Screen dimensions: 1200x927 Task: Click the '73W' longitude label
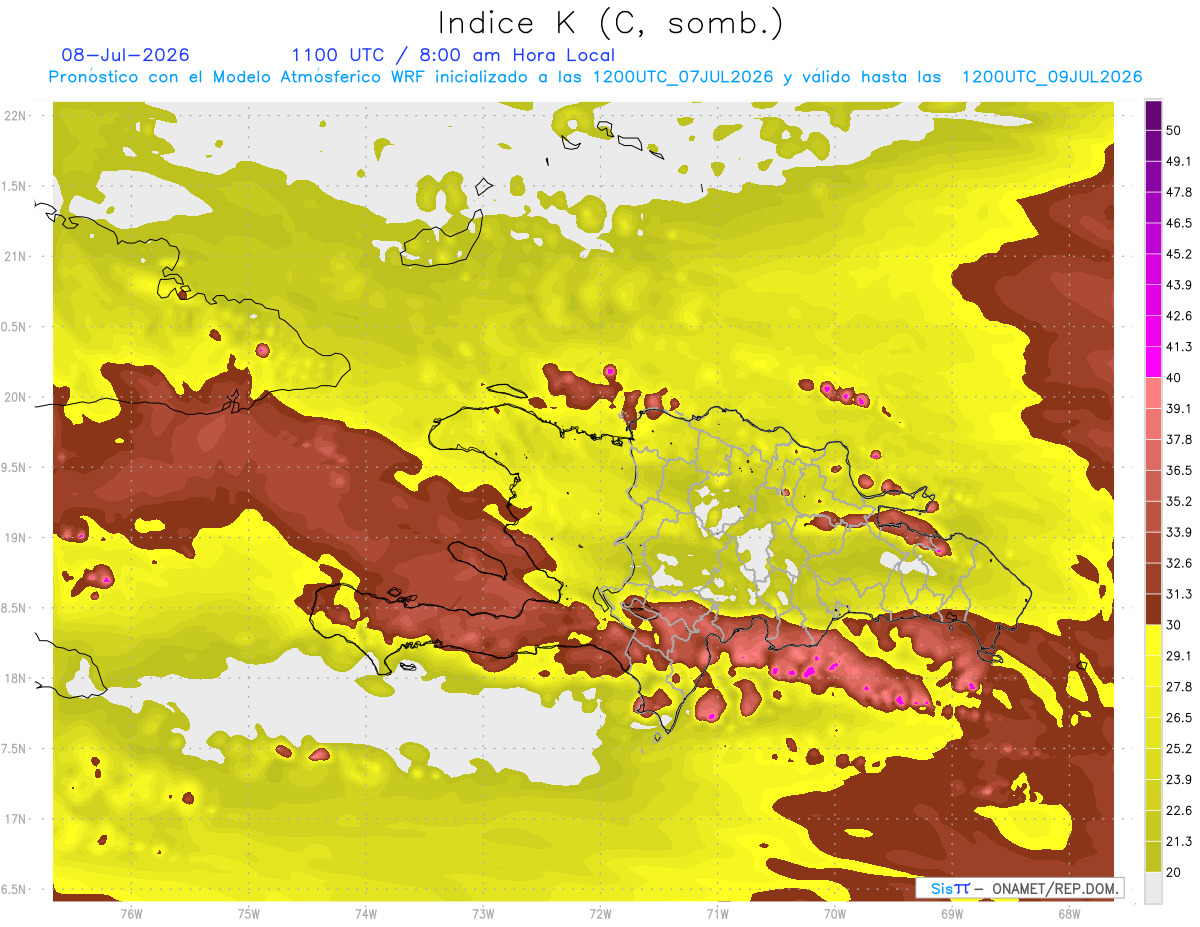483,913
